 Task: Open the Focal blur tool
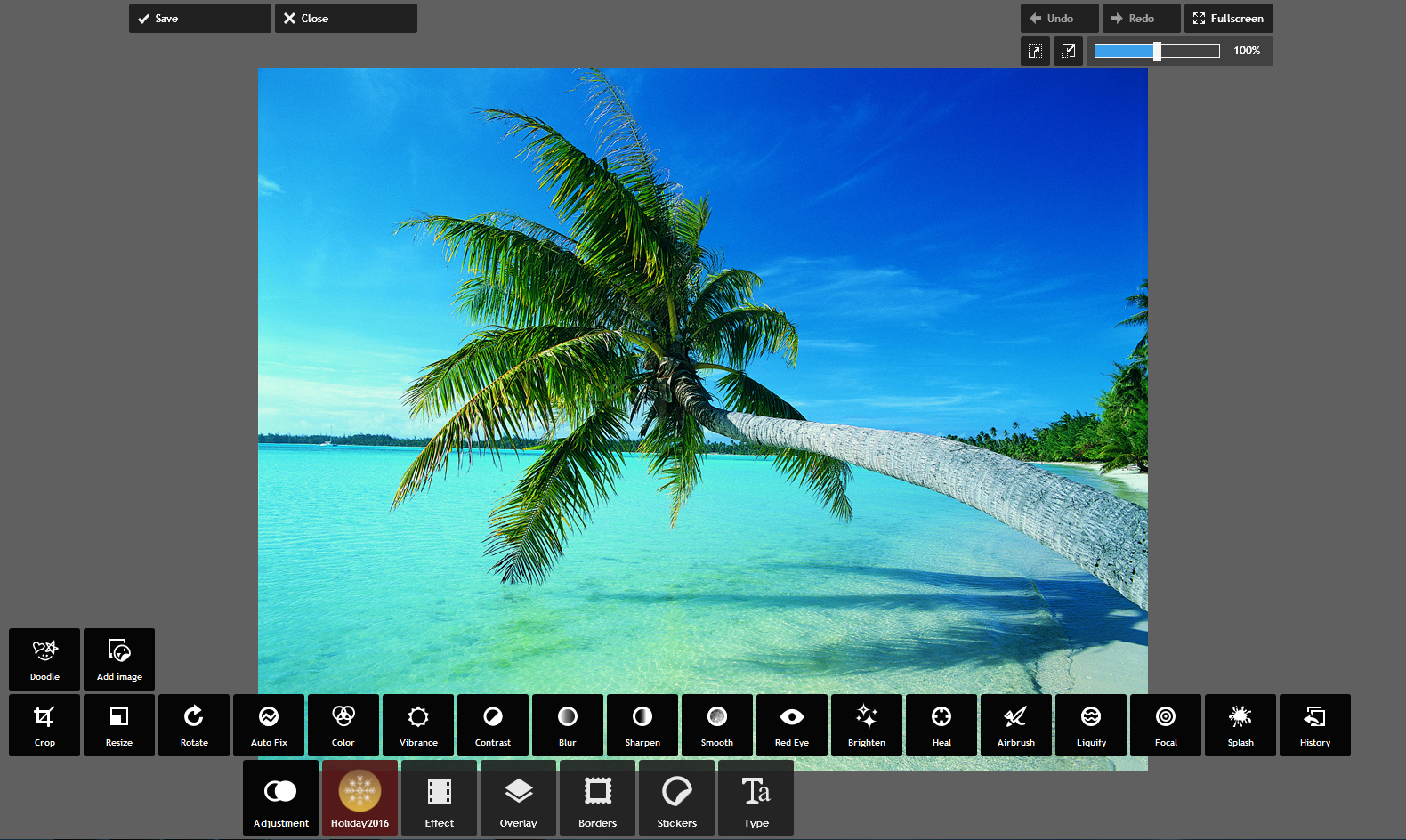point(1166,725)
